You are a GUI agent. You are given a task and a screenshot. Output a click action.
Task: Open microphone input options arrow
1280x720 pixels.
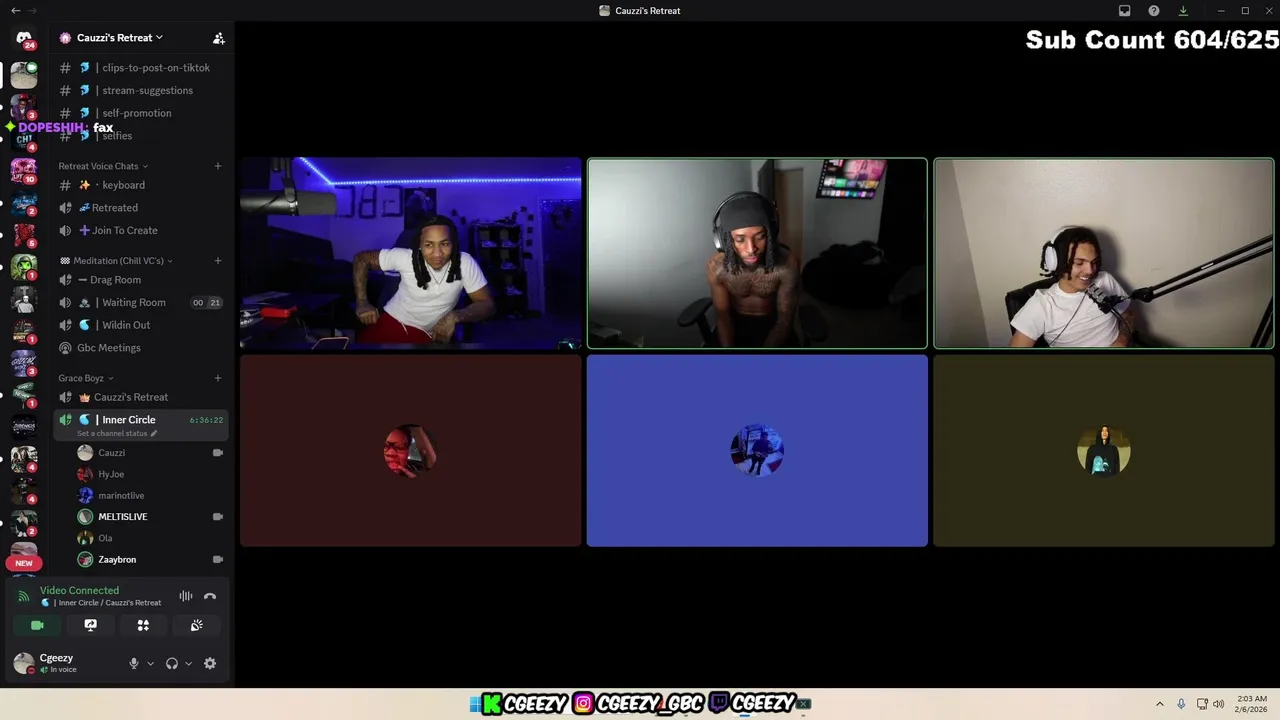(151, 663)
